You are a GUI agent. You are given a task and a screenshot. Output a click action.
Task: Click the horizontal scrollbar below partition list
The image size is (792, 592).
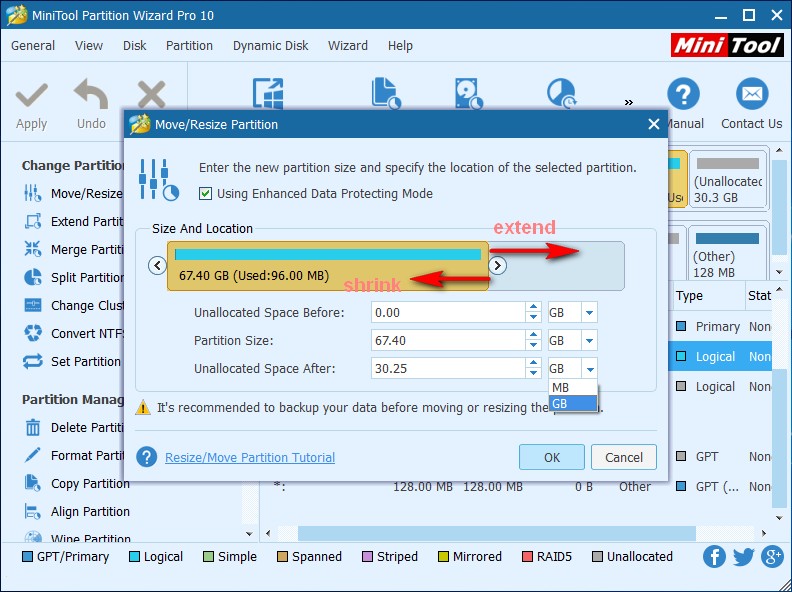[x=497, y=533]
